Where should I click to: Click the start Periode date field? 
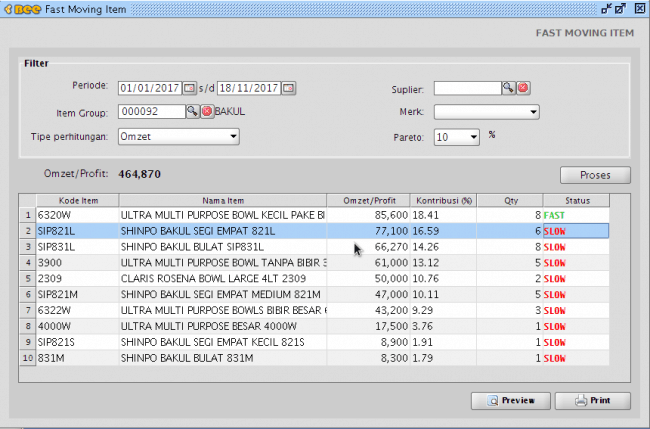[x=150, y=88]
